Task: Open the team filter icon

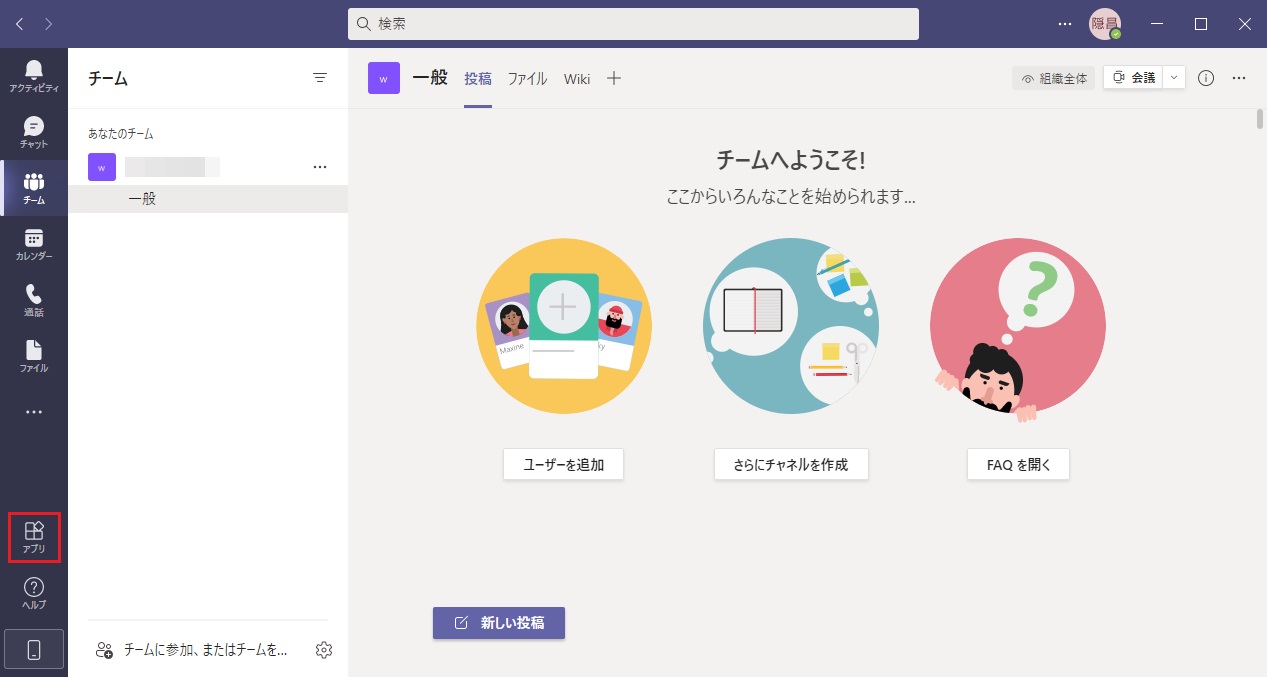Action: pyautogui.click(x=320, y=78)
